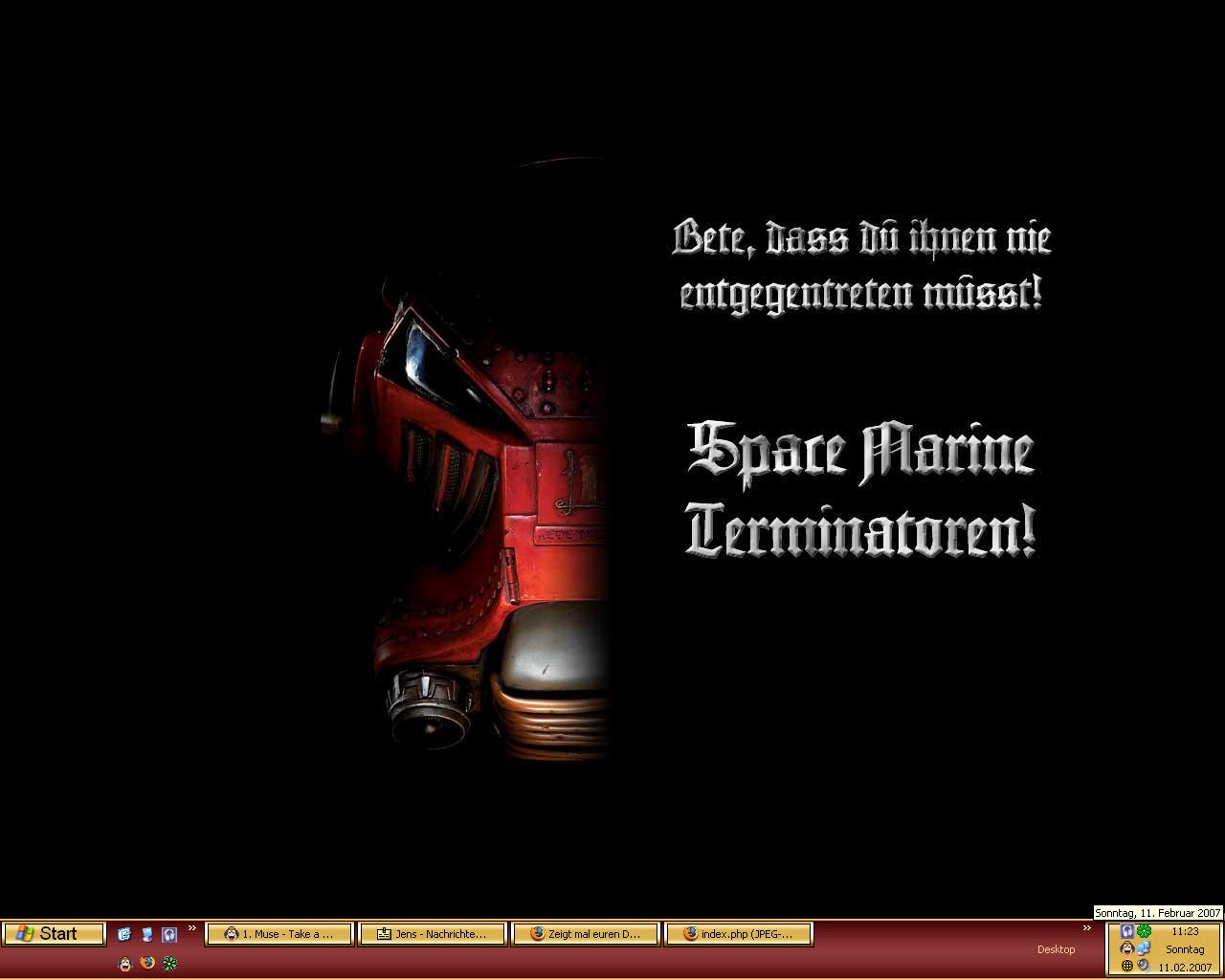Launch the monkey-face icon in quick launch

pyautogui.click(x=125, y=964)
